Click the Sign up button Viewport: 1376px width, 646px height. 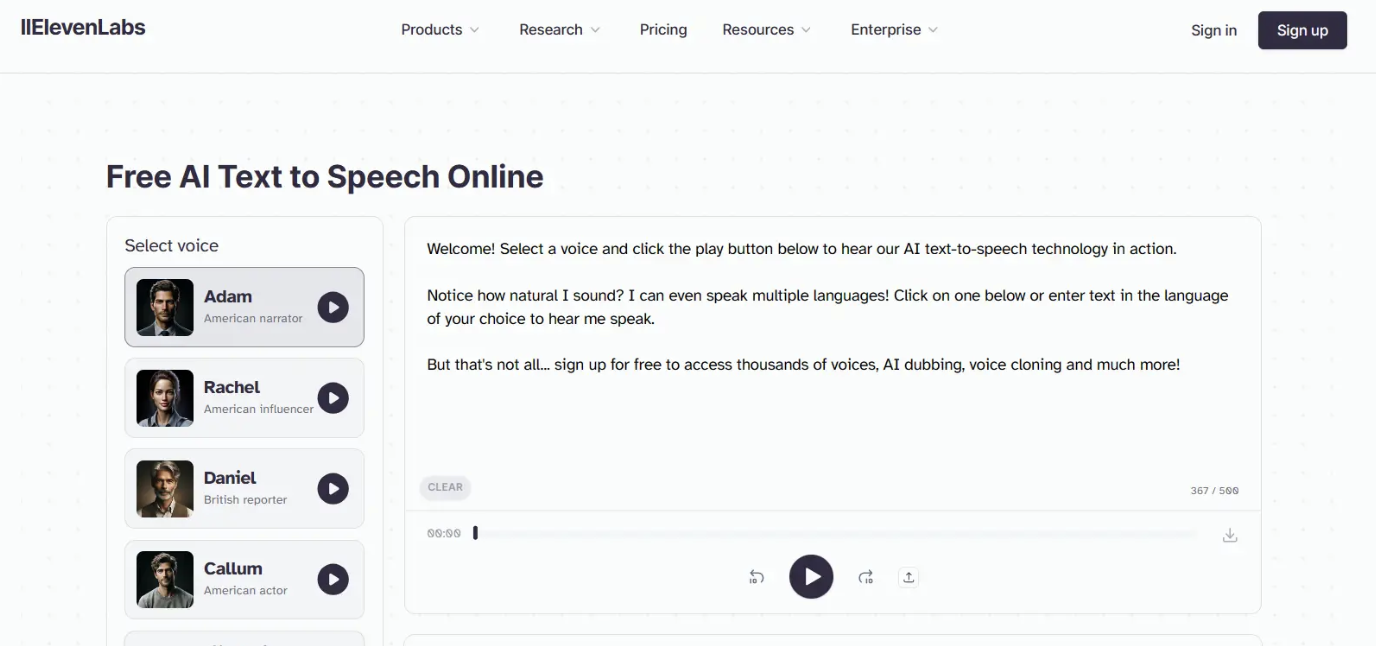(x=1302, y=30)
